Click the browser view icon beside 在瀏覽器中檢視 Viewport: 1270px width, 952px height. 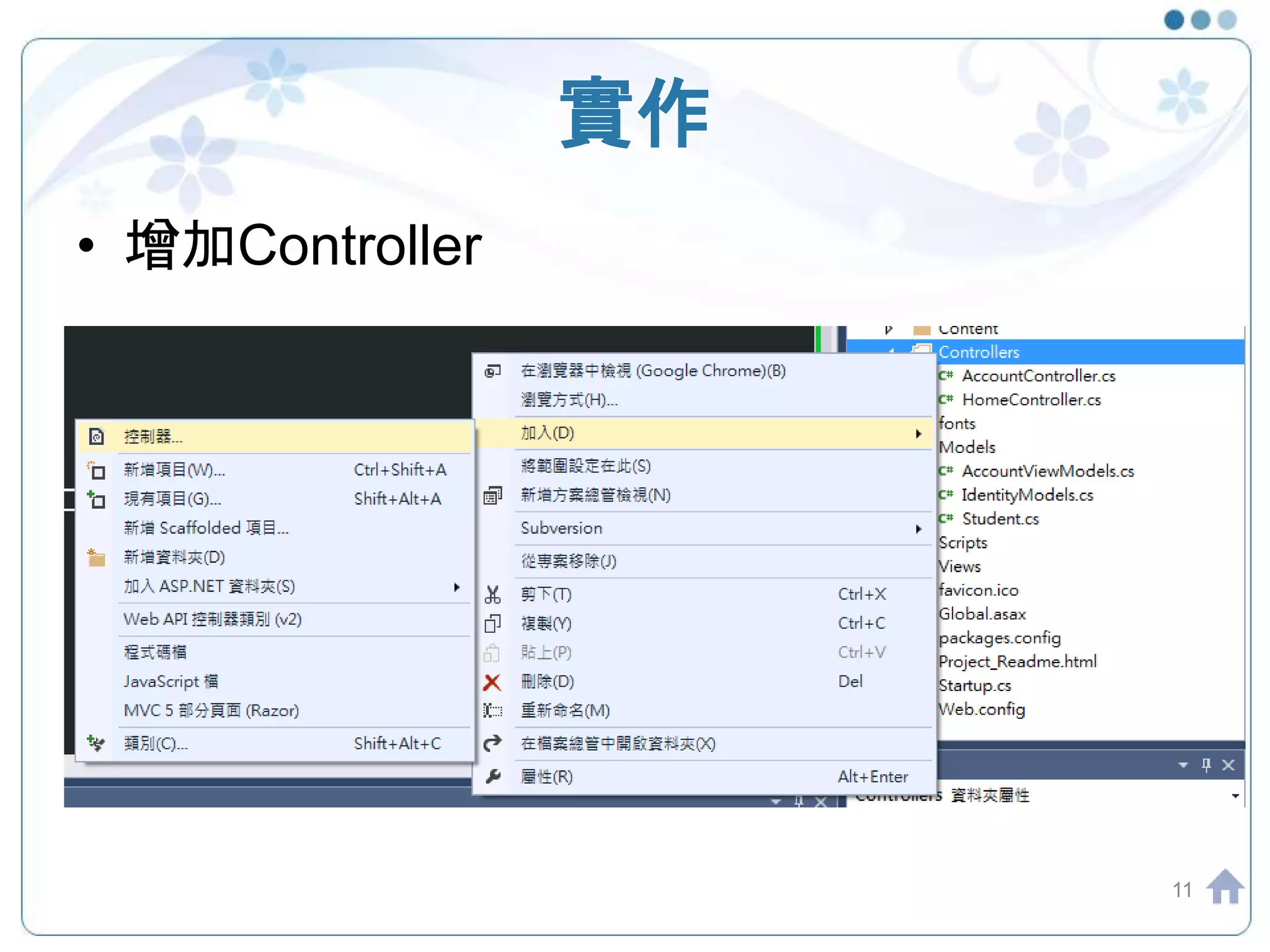[492, 371]
